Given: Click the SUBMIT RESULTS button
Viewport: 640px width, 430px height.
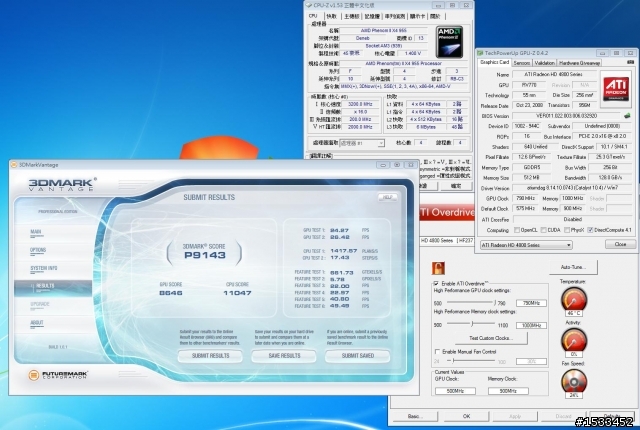Looking at the screenshot, I should point(210,356).
